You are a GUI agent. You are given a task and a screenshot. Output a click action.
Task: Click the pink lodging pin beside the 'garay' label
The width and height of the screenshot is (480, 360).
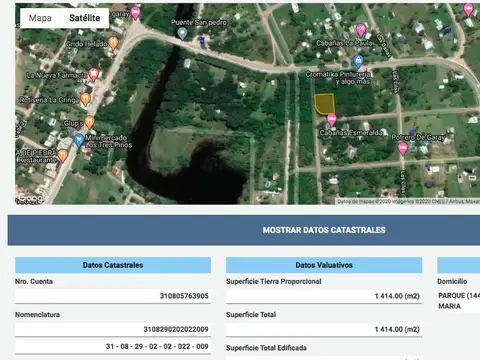[135, 13]
